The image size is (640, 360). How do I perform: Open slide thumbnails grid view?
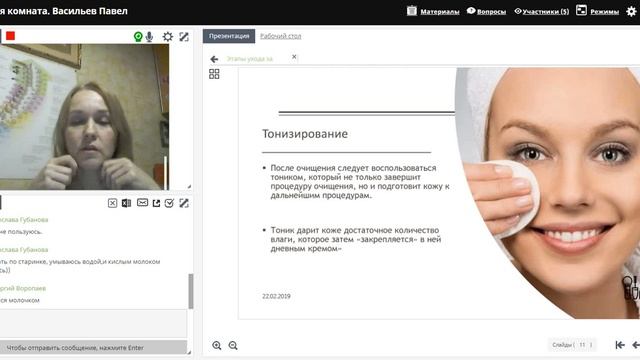[x=214, y=74]
